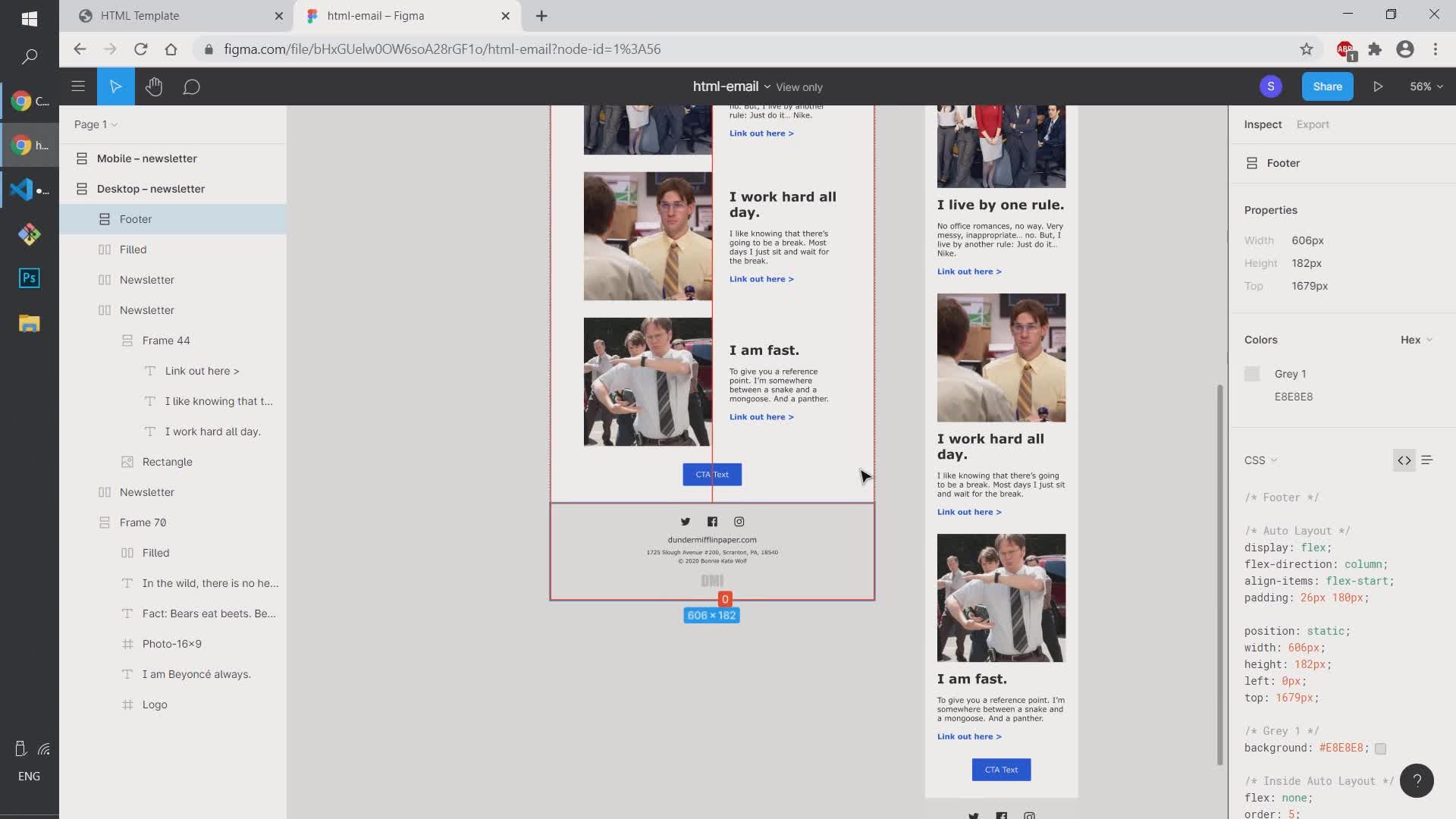The height and width of the screenshot is (819, 1456).
Task: Open the Chrome three-dot menu
Action: (1436, 49)
